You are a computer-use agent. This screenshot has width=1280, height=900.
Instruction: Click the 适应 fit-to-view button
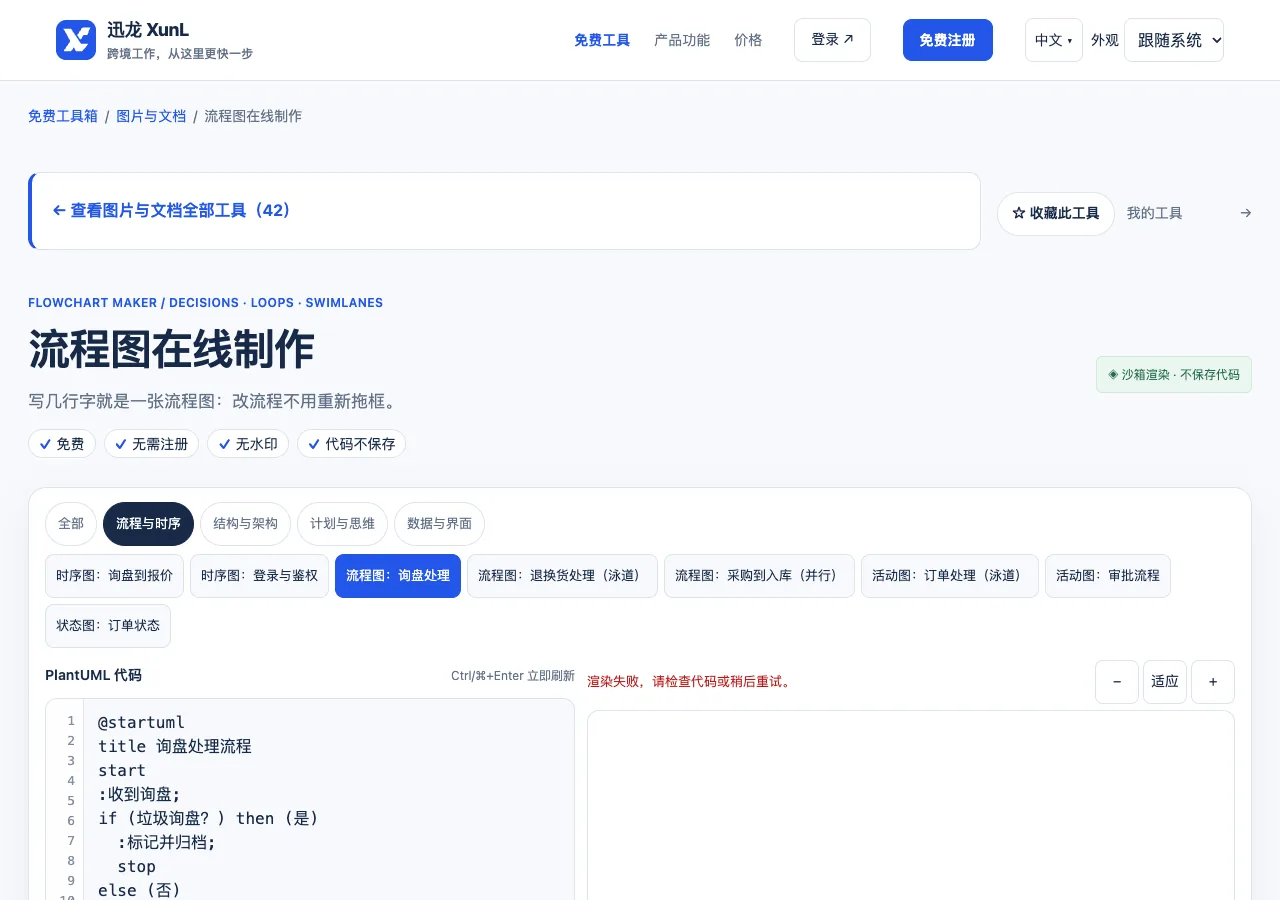point(1165,682)
